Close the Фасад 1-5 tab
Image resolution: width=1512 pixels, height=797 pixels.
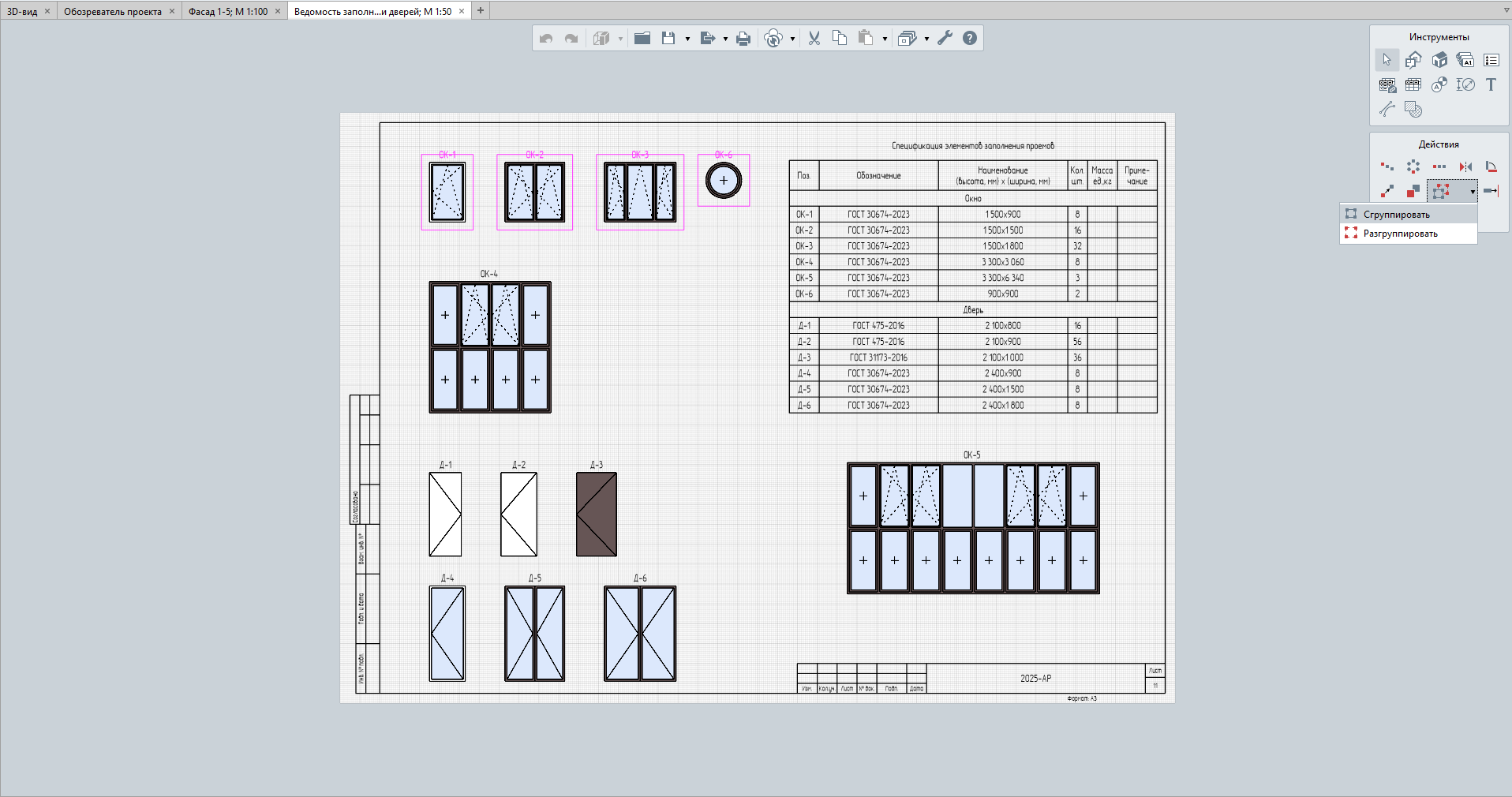278,11
